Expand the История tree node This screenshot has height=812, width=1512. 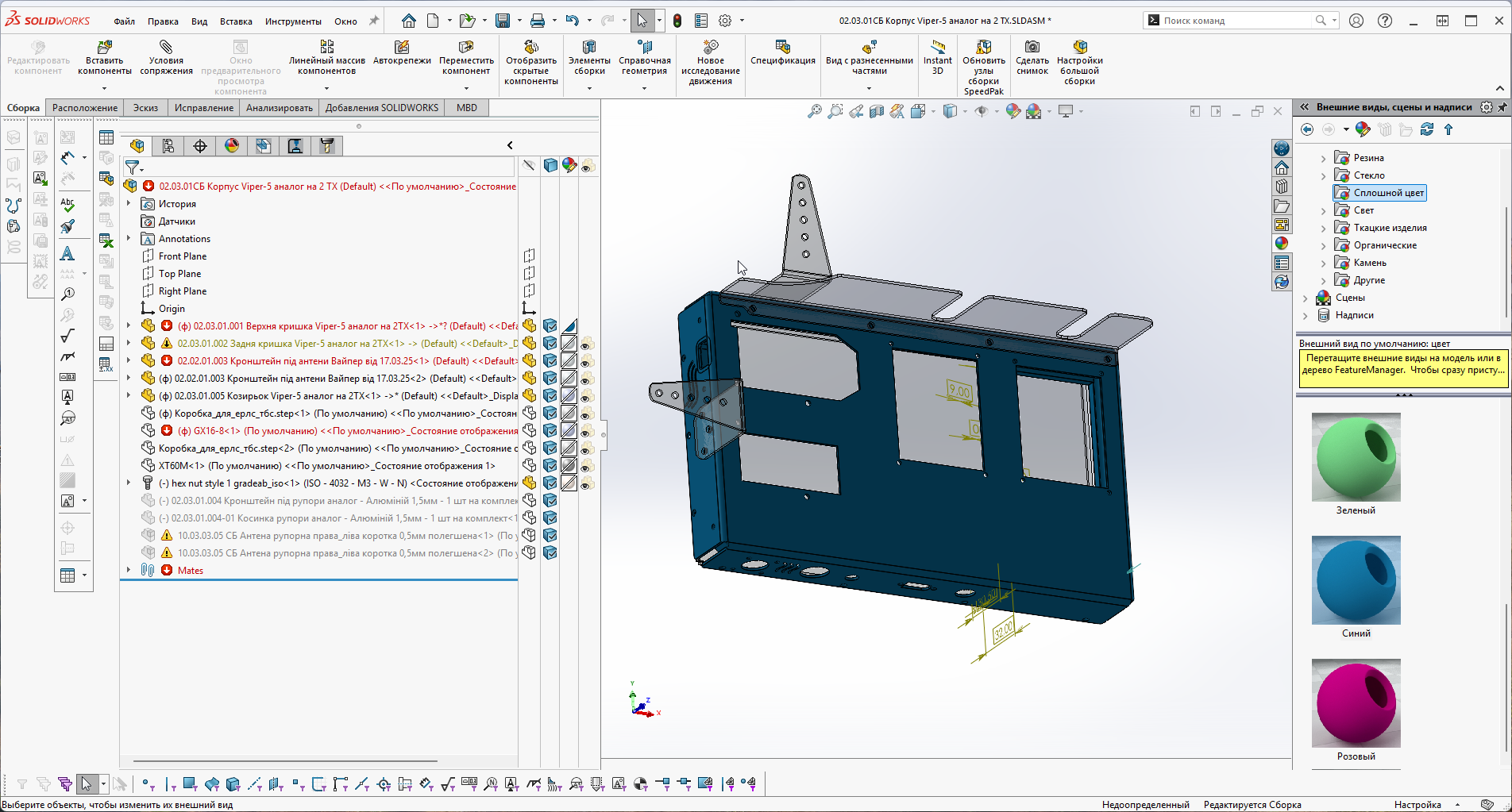[x=129, y=203]
